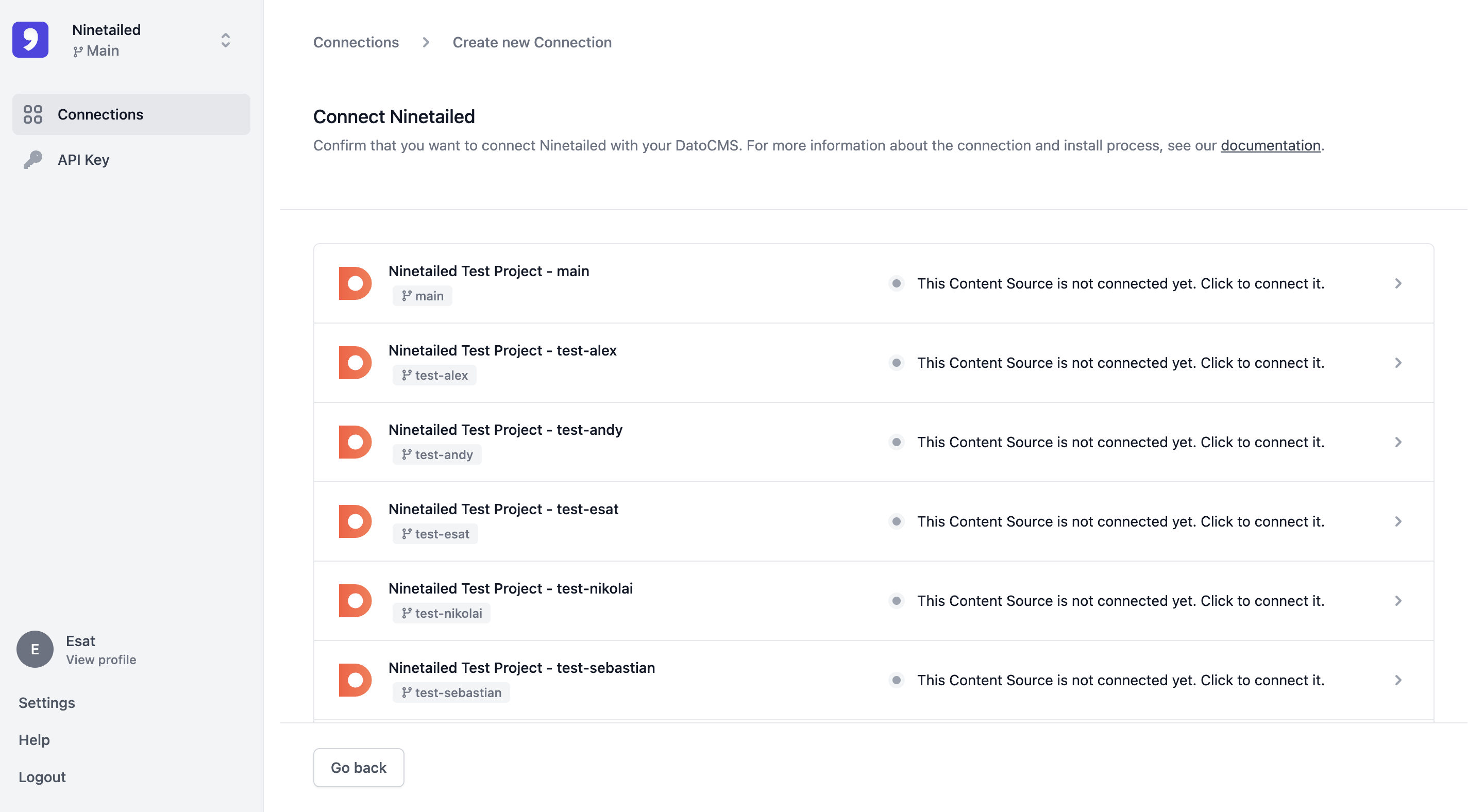Select Ninetailed Test Project - test-andy title
Viewport: 1484px width, 812px height.
[505, 430]
